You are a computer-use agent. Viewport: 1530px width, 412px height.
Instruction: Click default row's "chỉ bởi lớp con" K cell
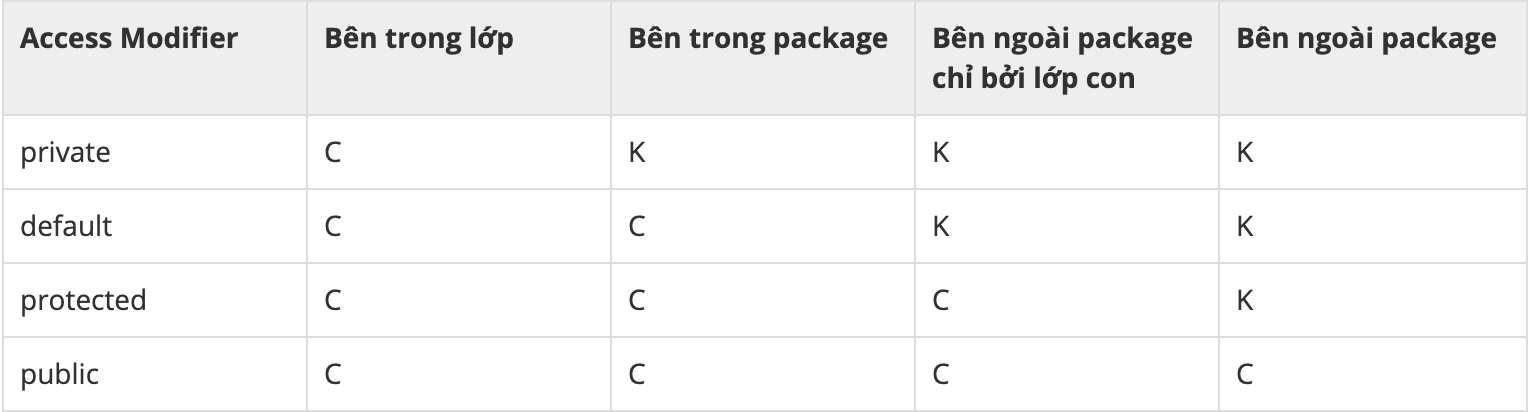(941, 227)
